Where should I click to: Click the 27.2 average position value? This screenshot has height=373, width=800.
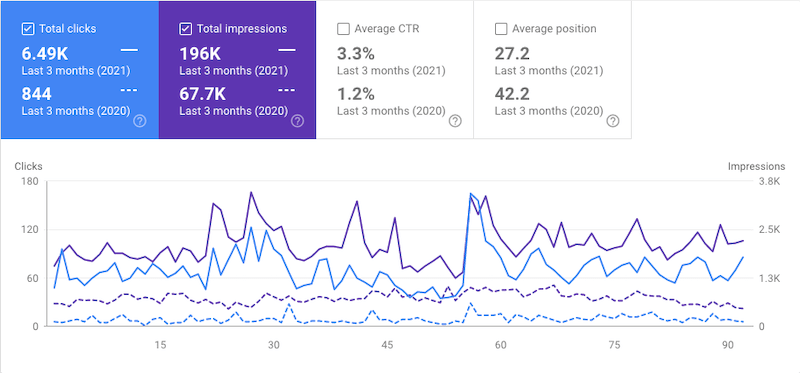512,54
